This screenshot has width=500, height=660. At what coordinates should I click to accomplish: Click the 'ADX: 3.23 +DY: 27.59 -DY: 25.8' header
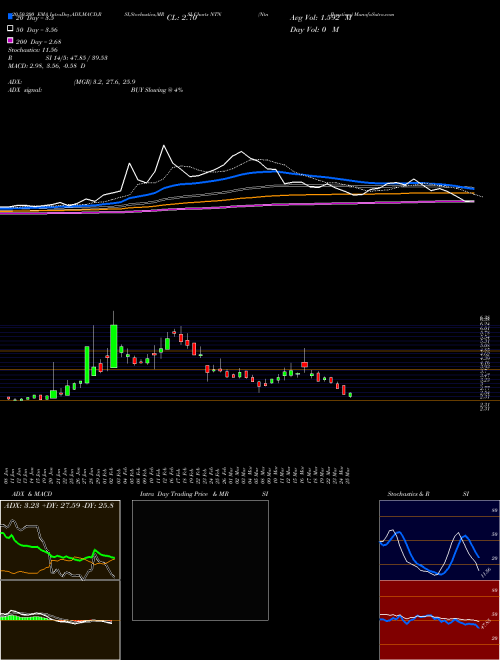click(x=59, y=505)
